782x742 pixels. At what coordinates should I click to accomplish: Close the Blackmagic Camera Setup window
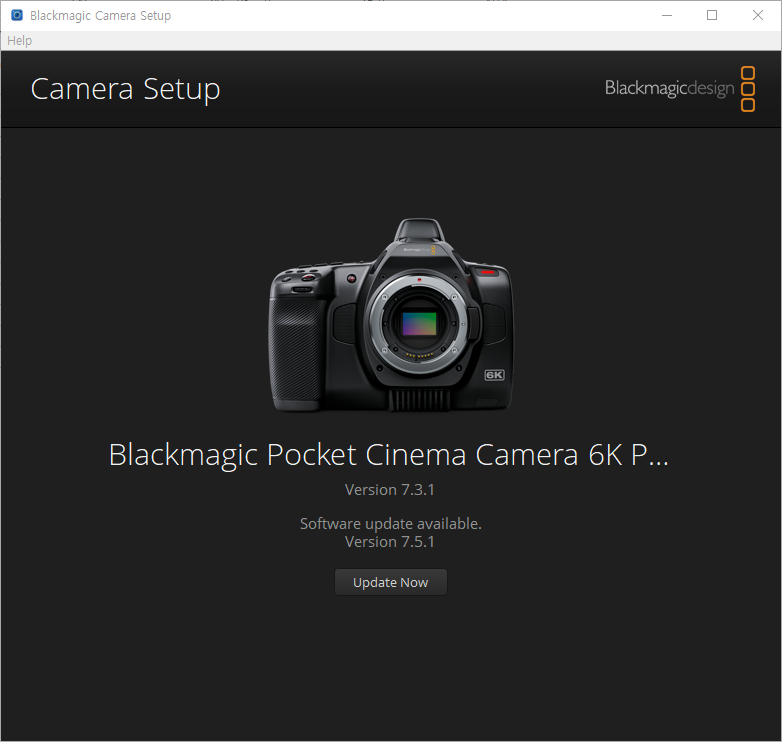click(x=758, y=15)
